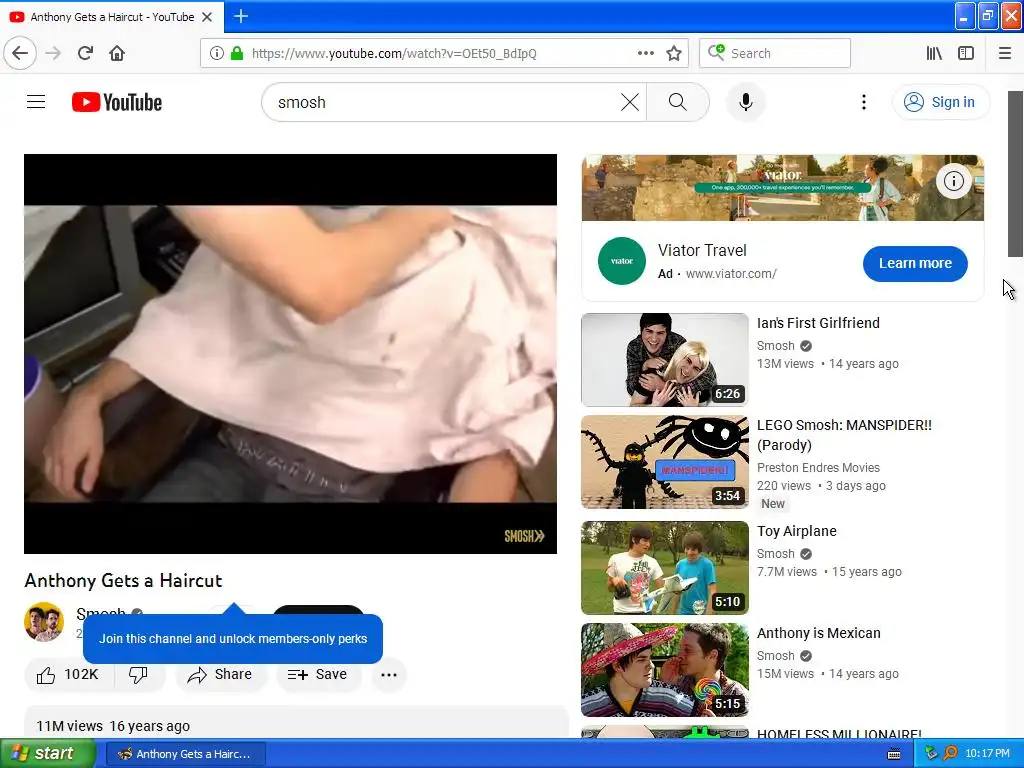Click the Viator ad banner image

coord(782,187)
